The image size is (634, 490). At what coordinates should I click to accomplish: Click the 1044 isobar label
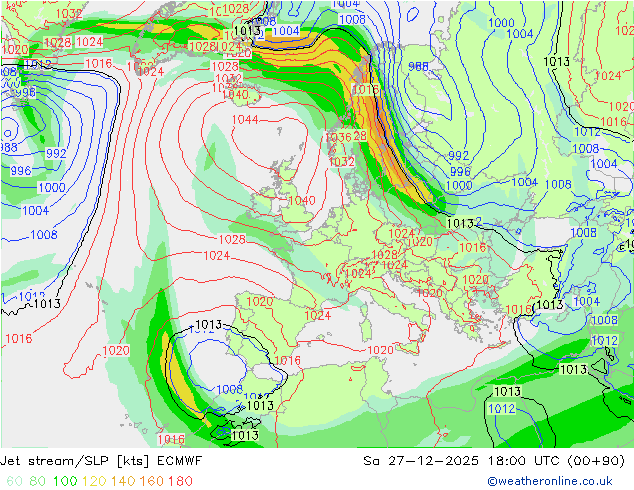coord(245,120)
